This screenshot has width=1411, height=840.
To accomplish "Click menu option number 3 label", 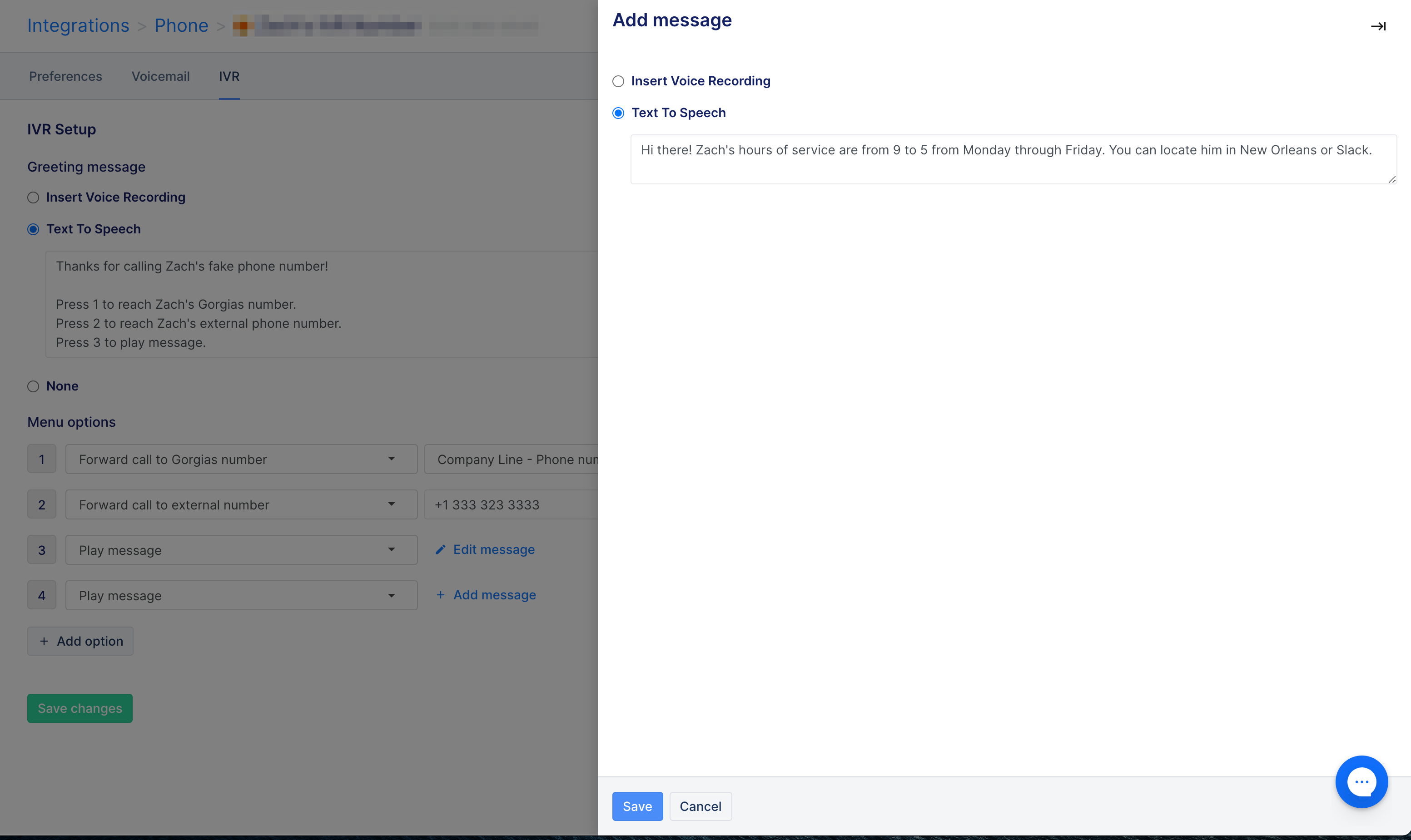I will [42, 549].
